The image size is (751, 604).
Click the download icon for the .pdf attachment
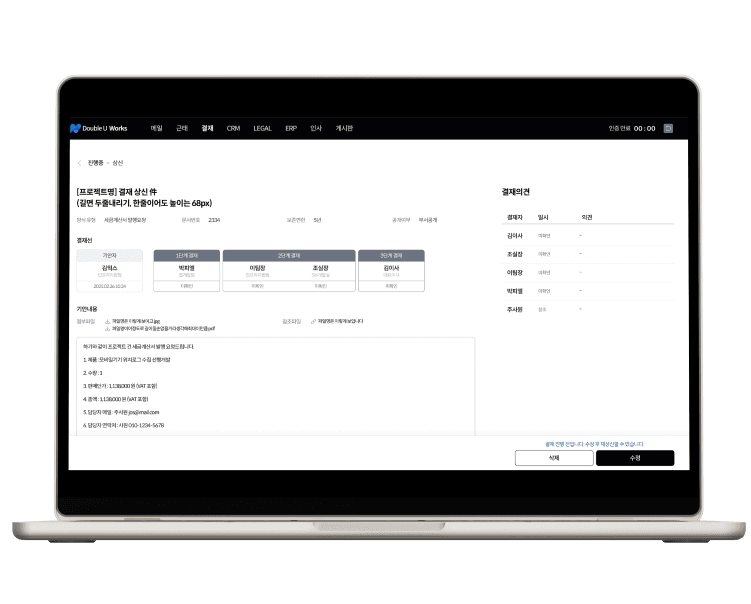click(x=107, y=328)
